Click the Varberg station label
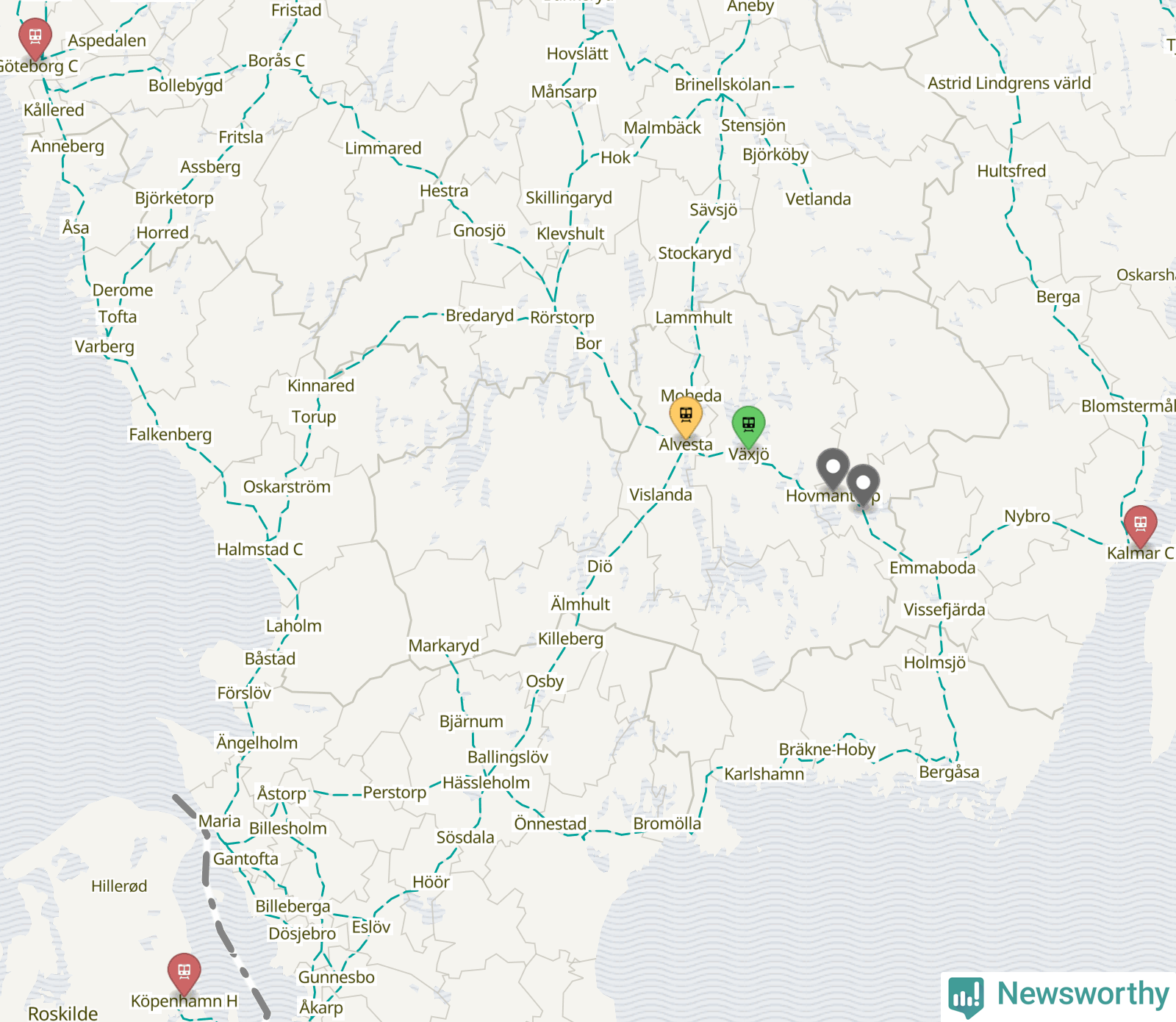The height and width of the screenshot is (1022, 1176). [104, 346]
